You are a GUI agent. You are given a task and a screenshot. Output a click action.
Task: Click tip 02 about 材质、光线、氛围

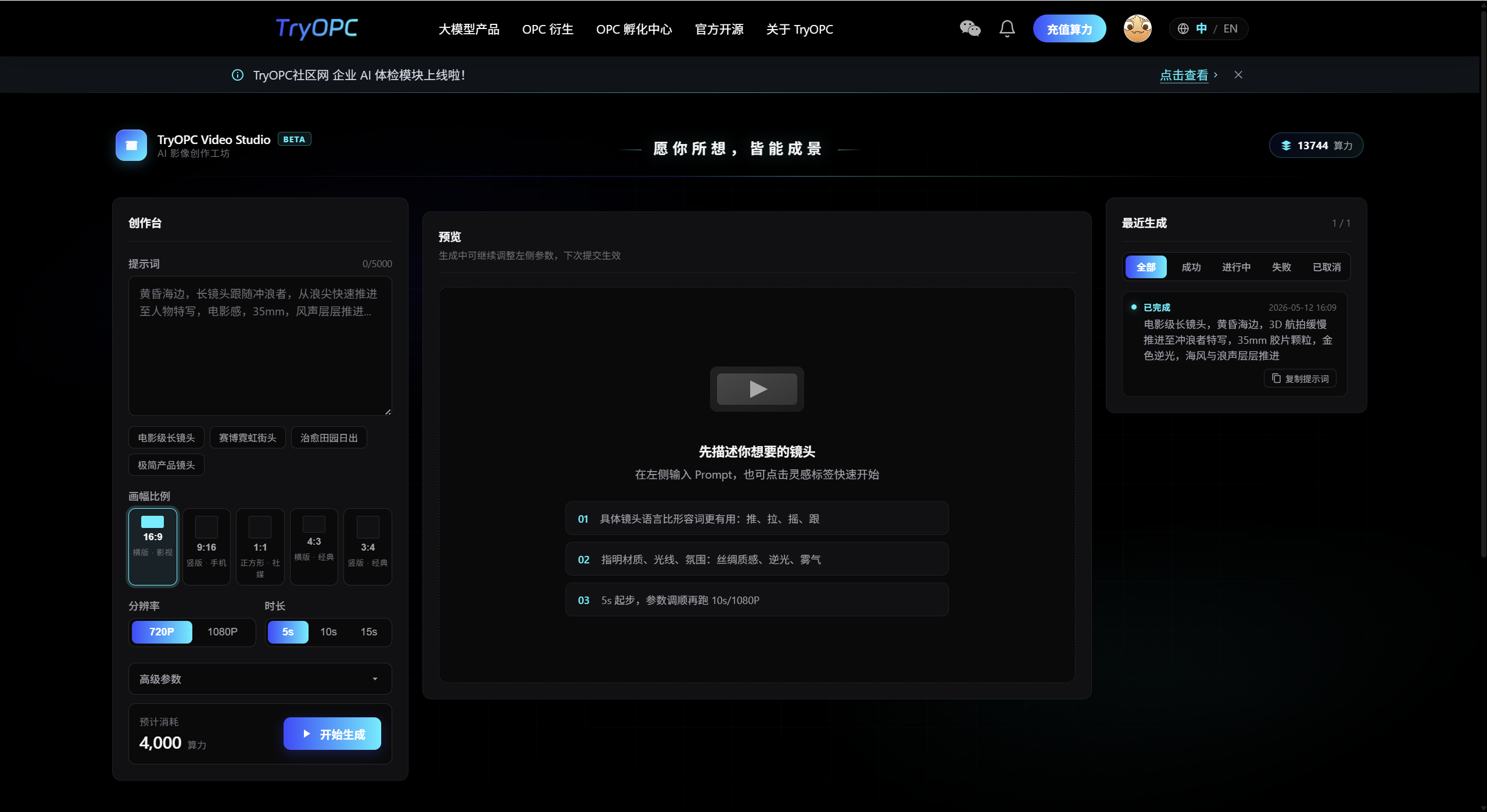(x=757, y=559)
